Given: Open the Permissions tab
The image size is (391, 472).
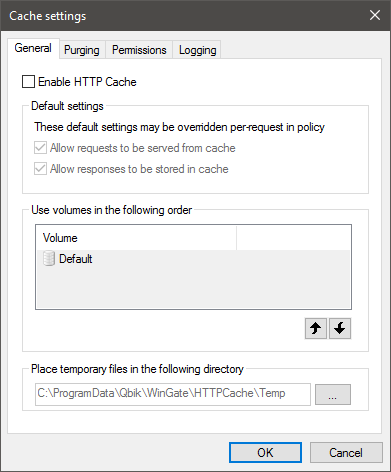Looking at the screenshot, I should click(x=139, y=50).
